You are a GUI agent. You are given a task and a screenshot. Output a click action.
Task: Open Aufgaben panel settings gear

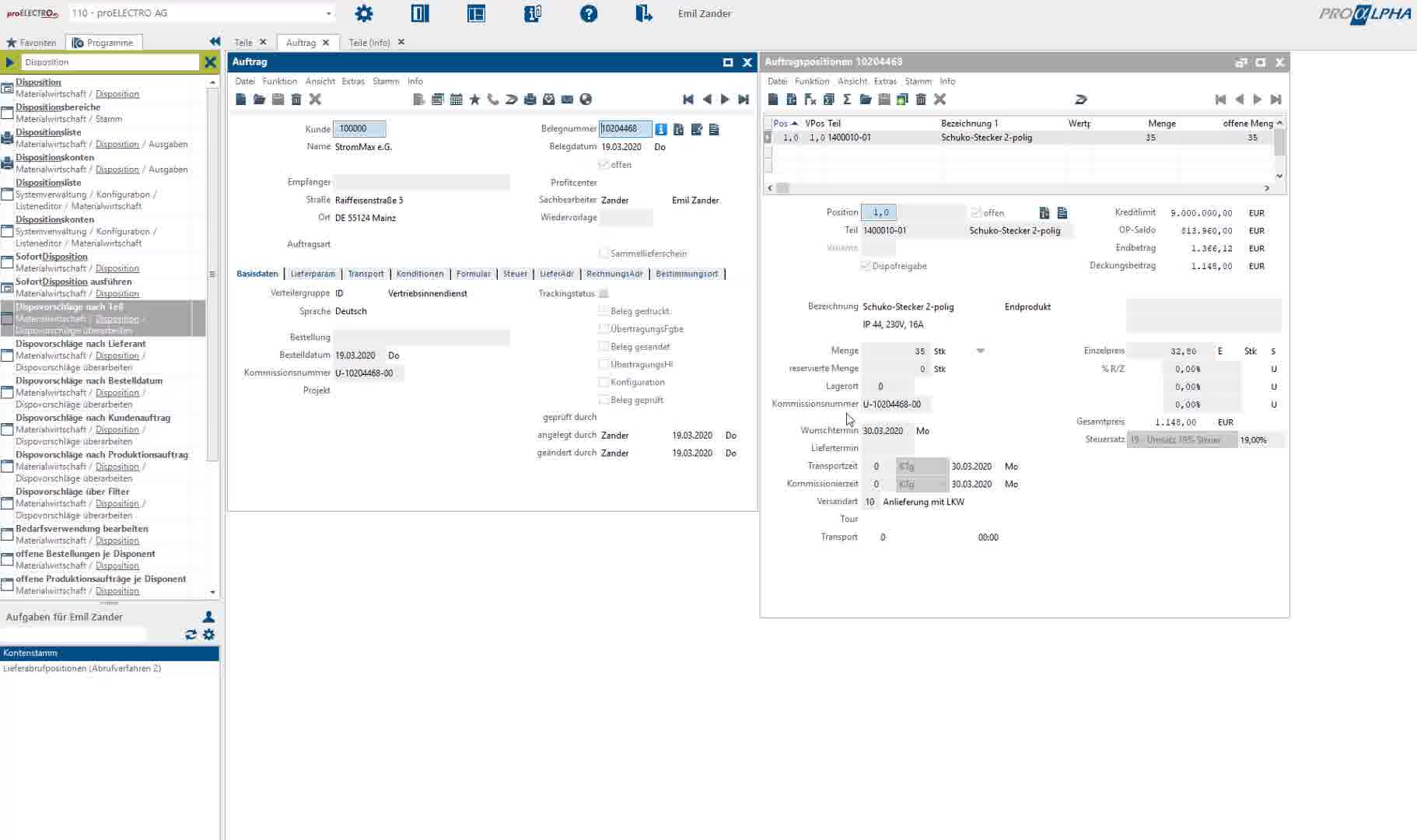[208, 635]
